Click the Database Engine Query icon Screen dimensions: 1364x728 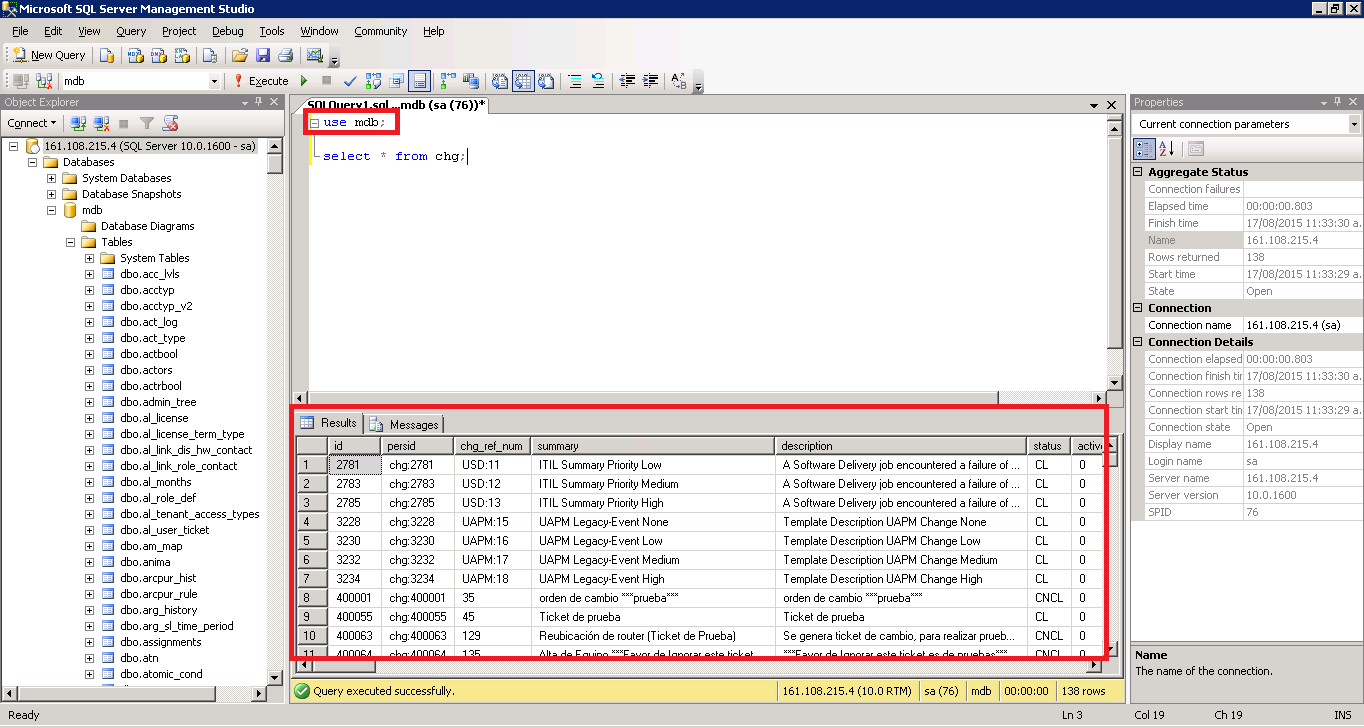coord(107,55)
